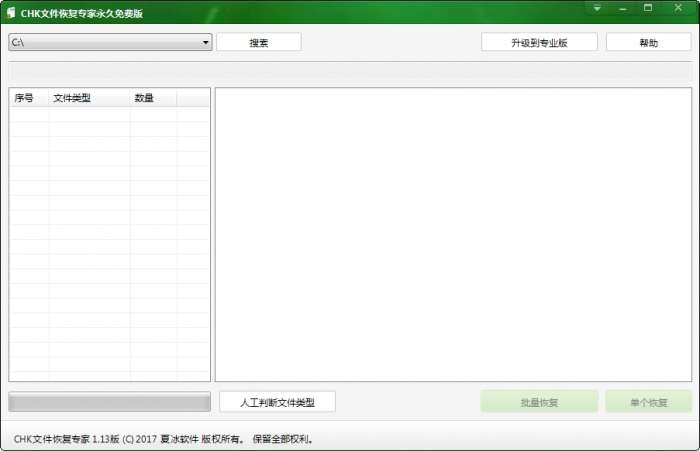Click the copyright text 夏冰软件 版权所有
700x451 pixels.
(x=202, y=439)
